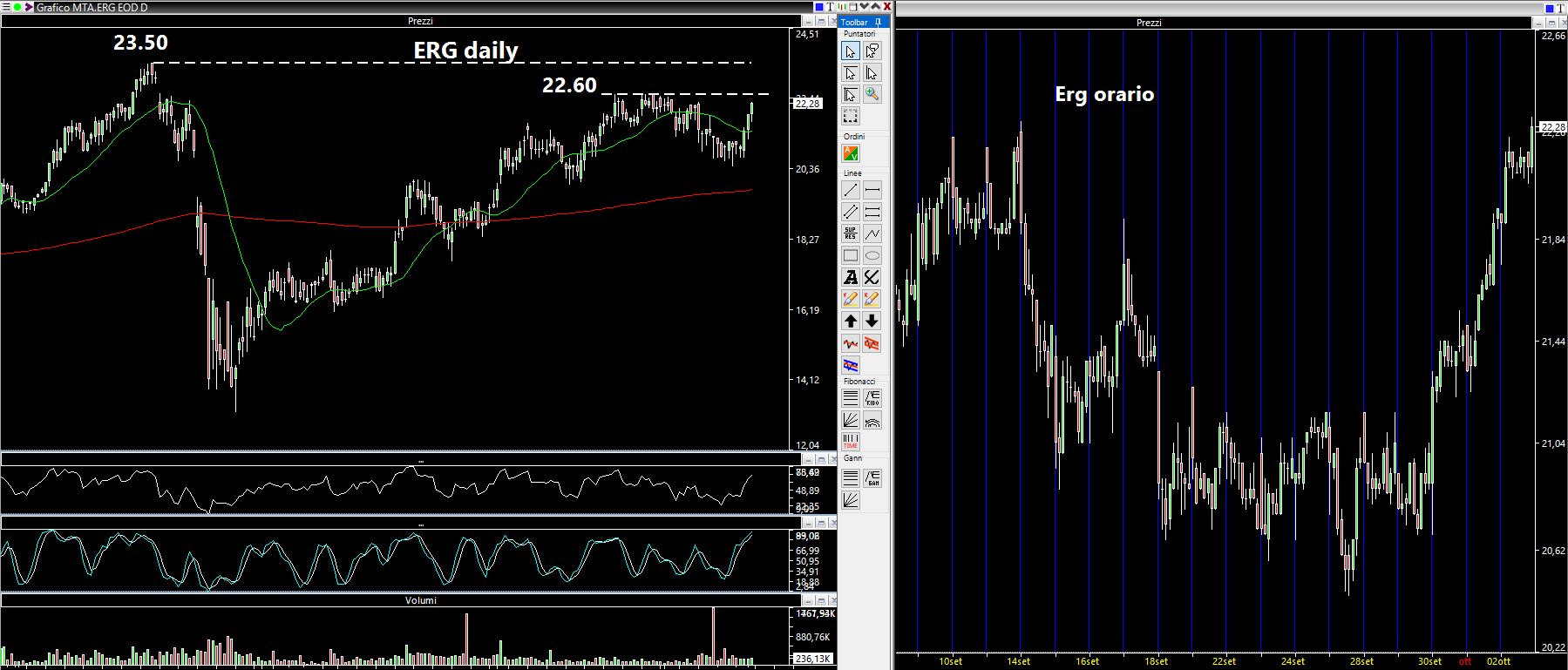The width and height of the screenshot is (1568, 670).
Task: Click blue square in left chart title bar
Action: pos(819,7)
